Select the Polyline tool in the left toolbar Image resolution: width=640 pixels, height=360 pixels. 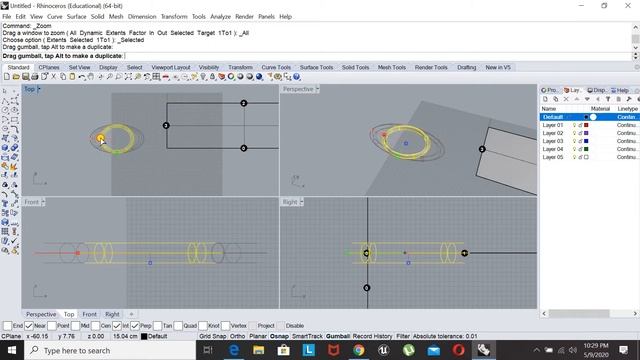pos(5,101)
